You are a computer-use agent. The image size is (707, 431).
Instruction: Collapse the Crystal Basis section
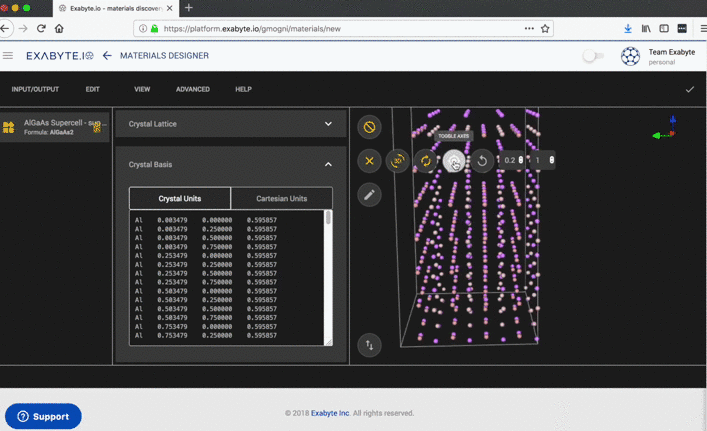(328, 164)
